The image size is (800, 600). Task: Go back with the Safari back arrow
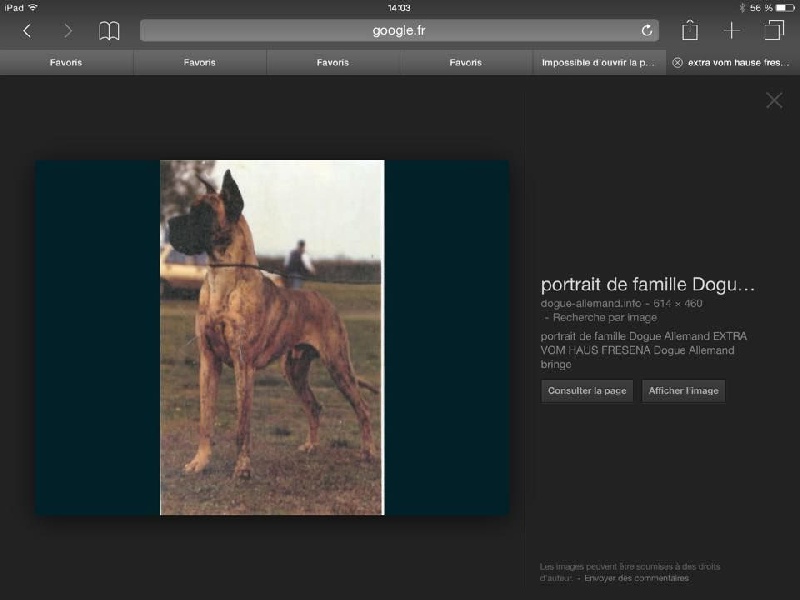(27, 31)
